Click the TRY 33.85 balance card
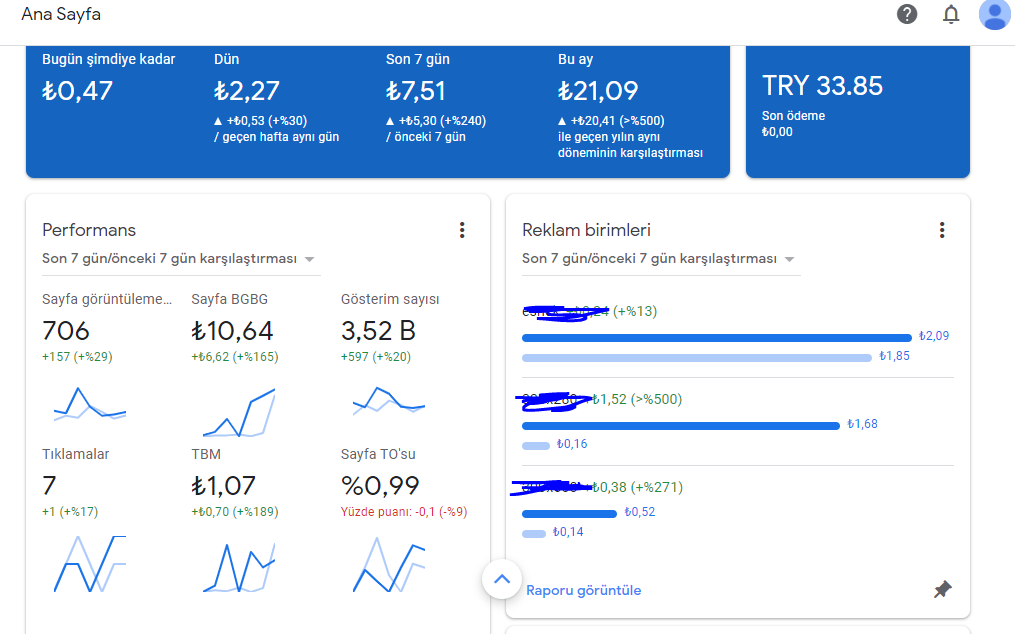Screen dimensions: 1015x634 pos(858,111)
